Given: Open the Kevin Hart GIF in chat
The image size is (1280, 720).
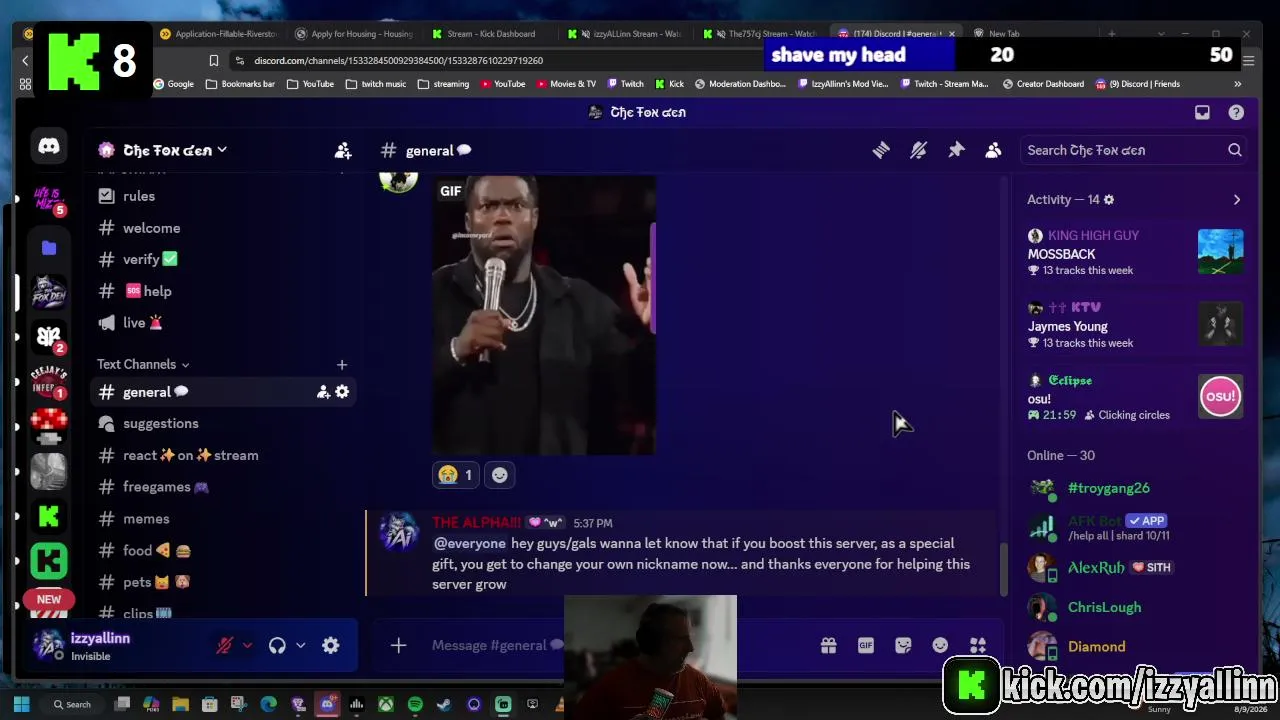Looking at the screenshot, I should [544, 316].
